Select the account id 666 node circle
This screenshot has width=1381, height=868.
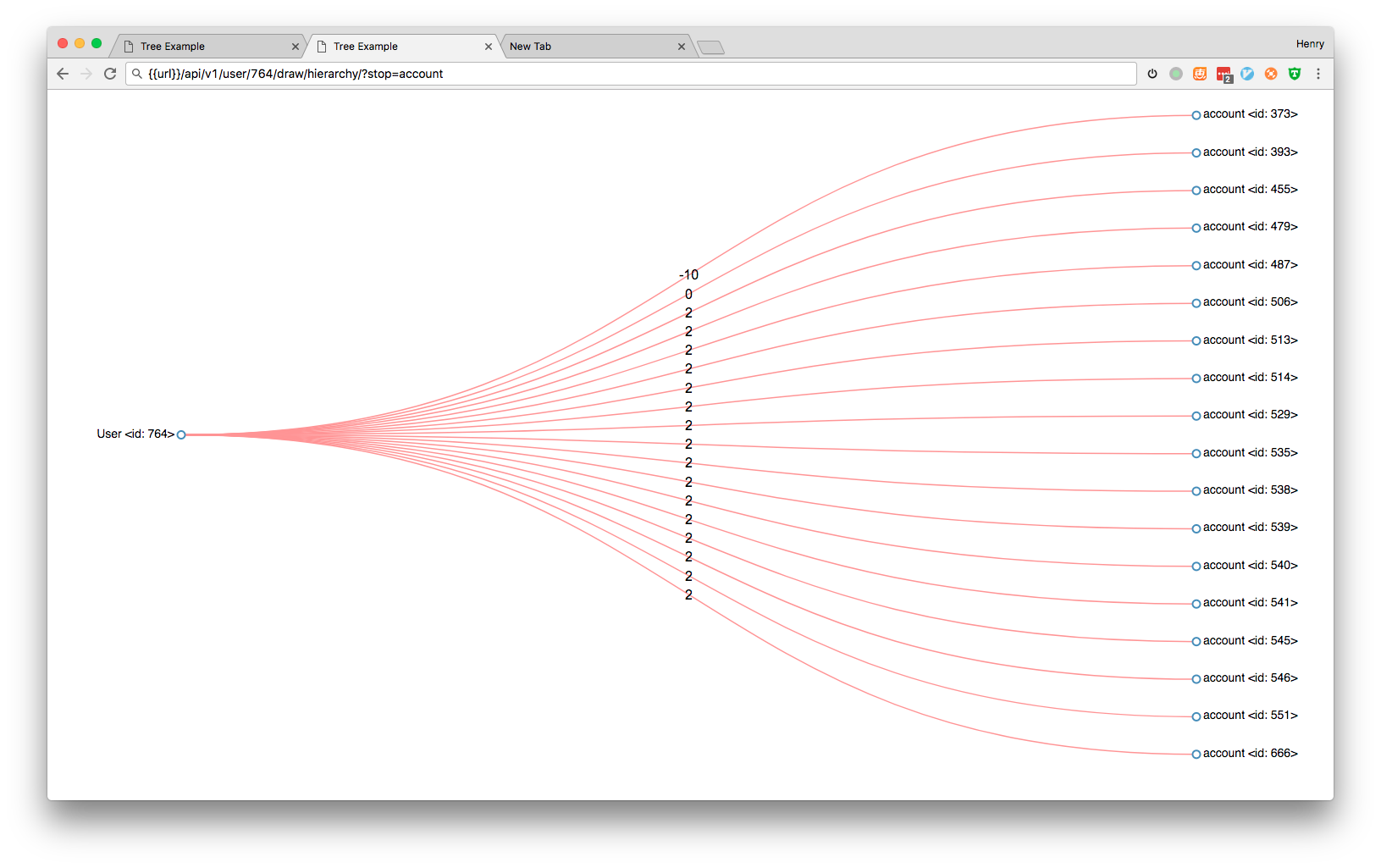pos(1196,754)
